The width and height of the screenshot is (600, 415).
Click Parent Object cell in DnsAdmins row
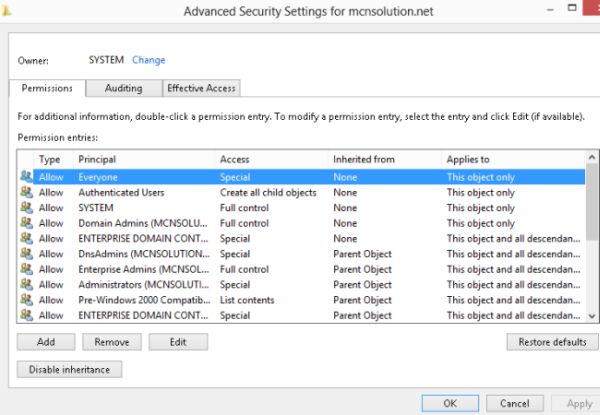point(362,254)
